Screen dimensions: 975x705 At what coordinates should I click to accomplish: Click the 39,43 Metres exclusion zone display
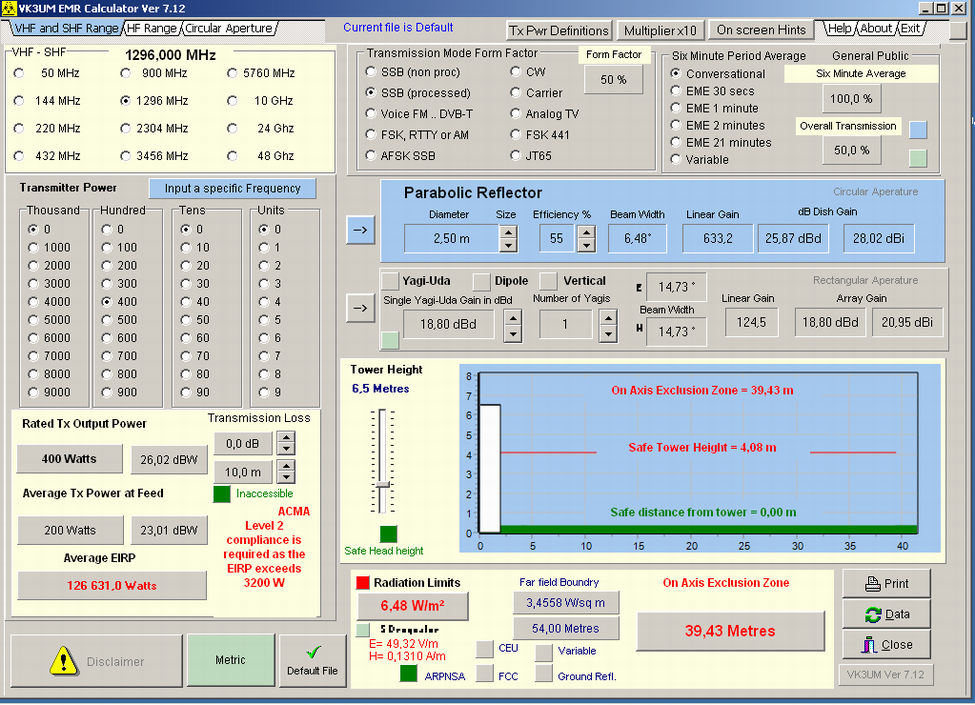pos(731,631)
